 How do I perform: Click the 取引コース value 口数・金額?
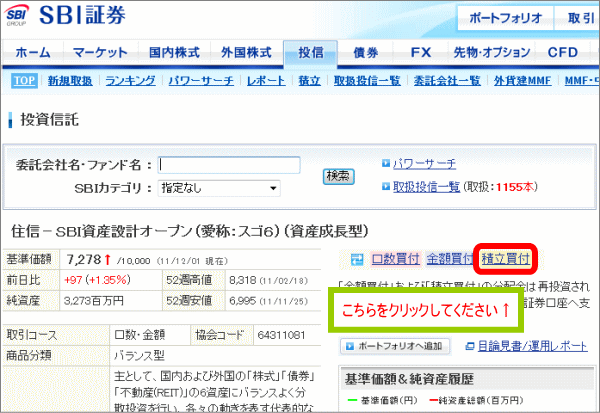[139, 335]
